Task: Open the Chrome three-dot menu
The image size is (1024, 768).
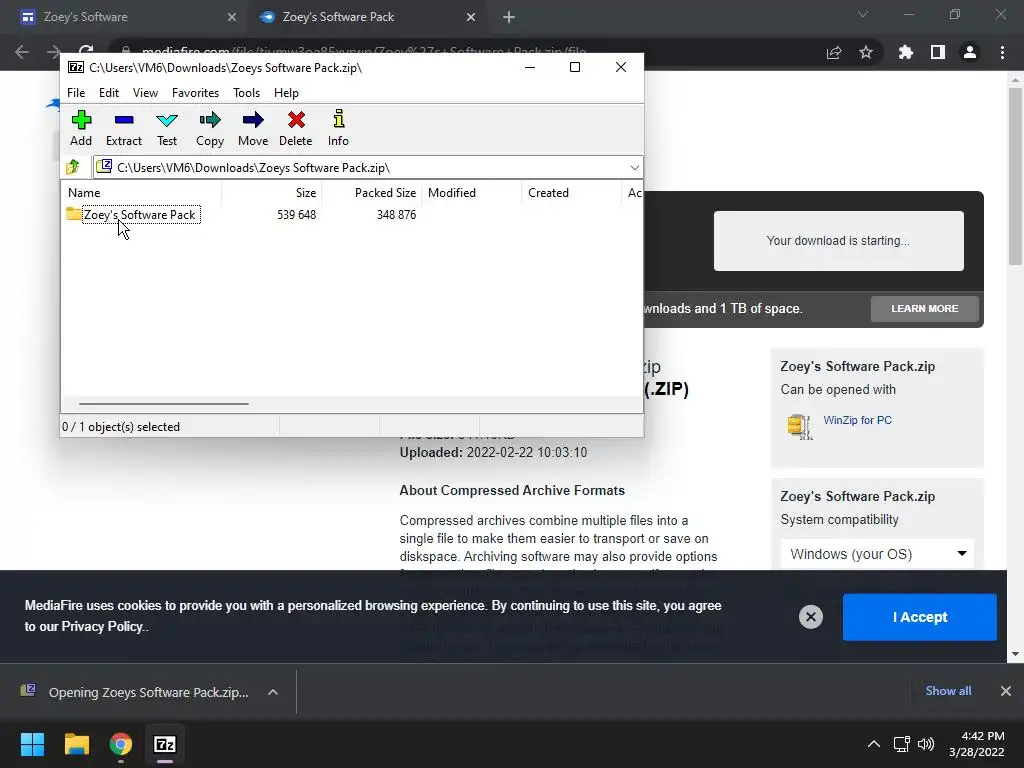Action: pos(1002,52)
